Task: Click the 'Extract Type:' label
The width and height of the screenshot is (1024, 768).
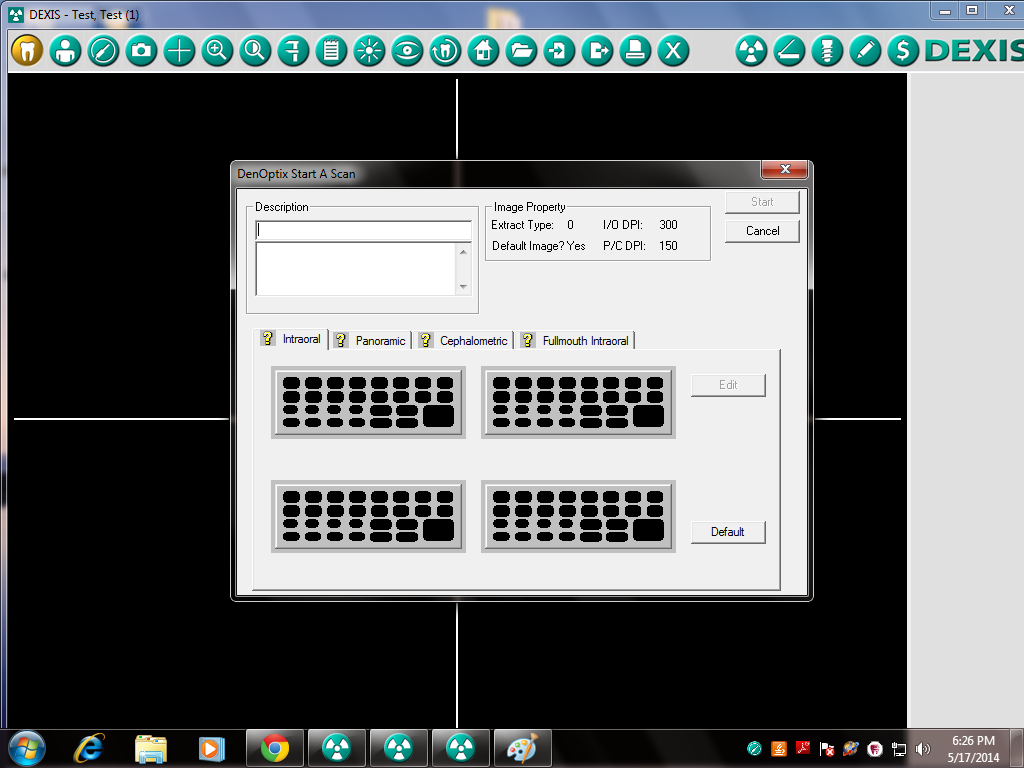Action: (522, 225)
